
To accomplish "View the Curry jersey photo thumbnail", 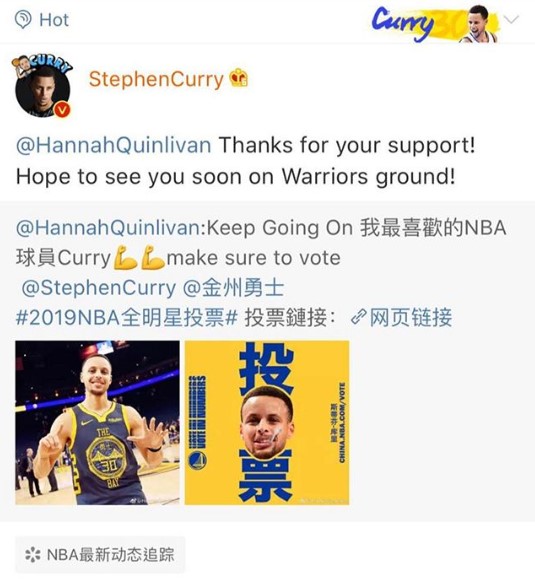I will click(x=97, y=422).
